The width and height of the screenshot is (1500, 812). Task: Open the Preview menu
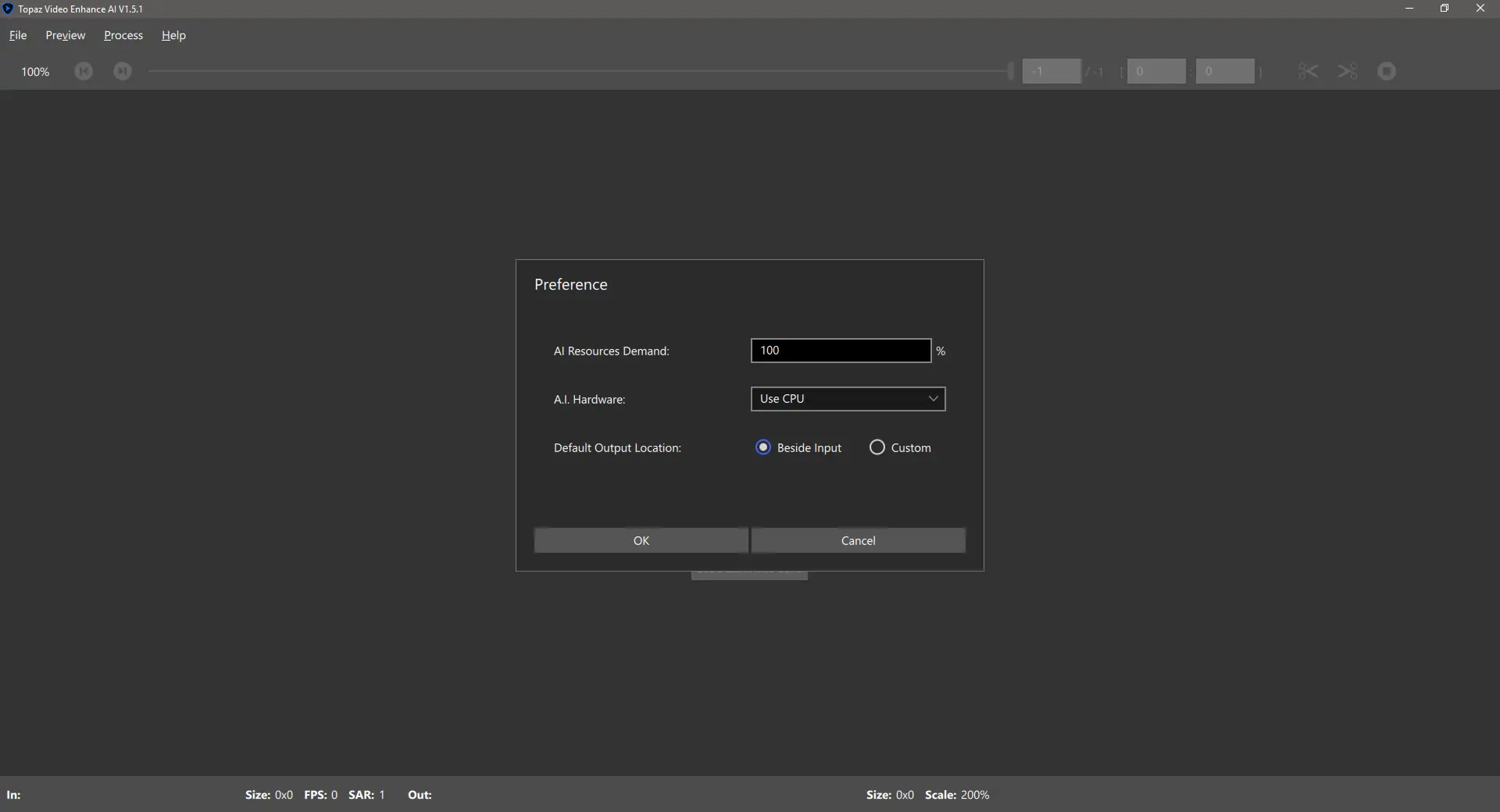(66, 35)
